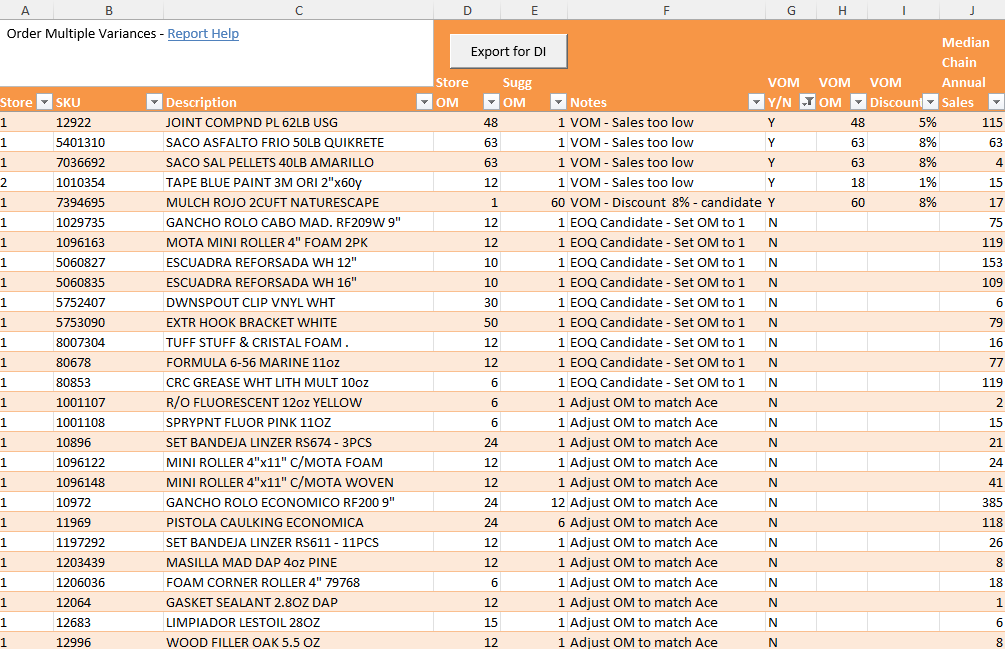Select column G header
The height and width of the screenshot is (649, 1005).
[x=791, y=10]
